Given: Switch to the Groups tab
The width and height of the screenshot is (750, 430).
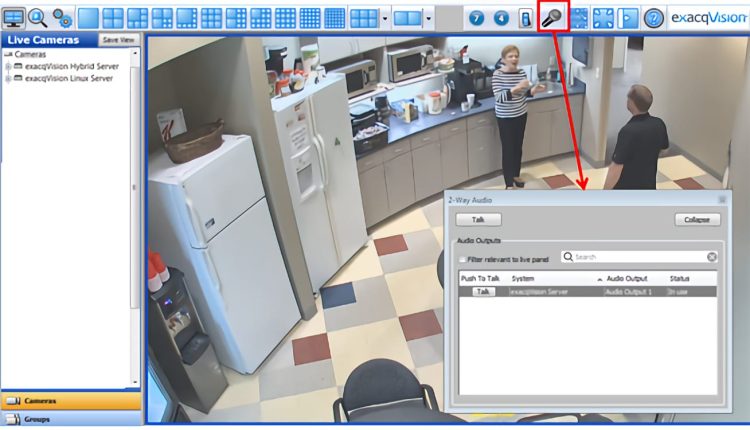Looking at the screenshot, I should (71, 419).
